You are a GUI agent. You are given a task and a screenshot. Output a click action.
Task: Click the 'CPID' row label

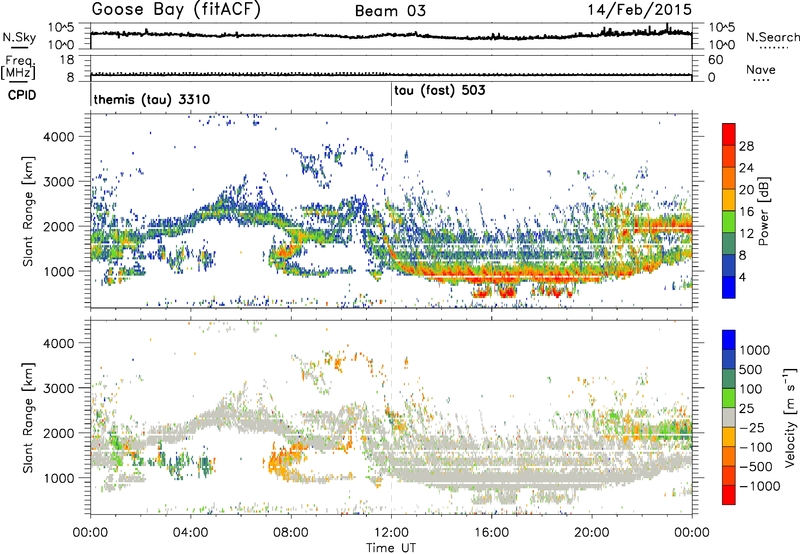22,95
